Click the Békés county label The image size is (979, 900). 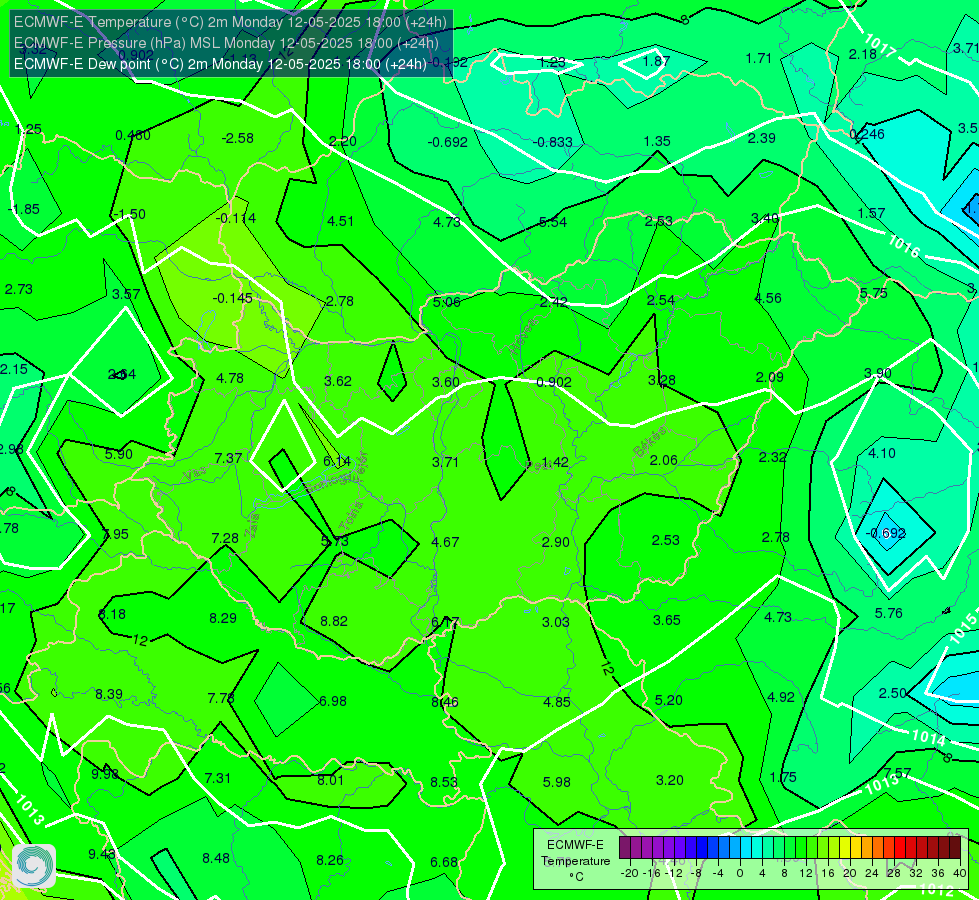click(x=649, y=442)
